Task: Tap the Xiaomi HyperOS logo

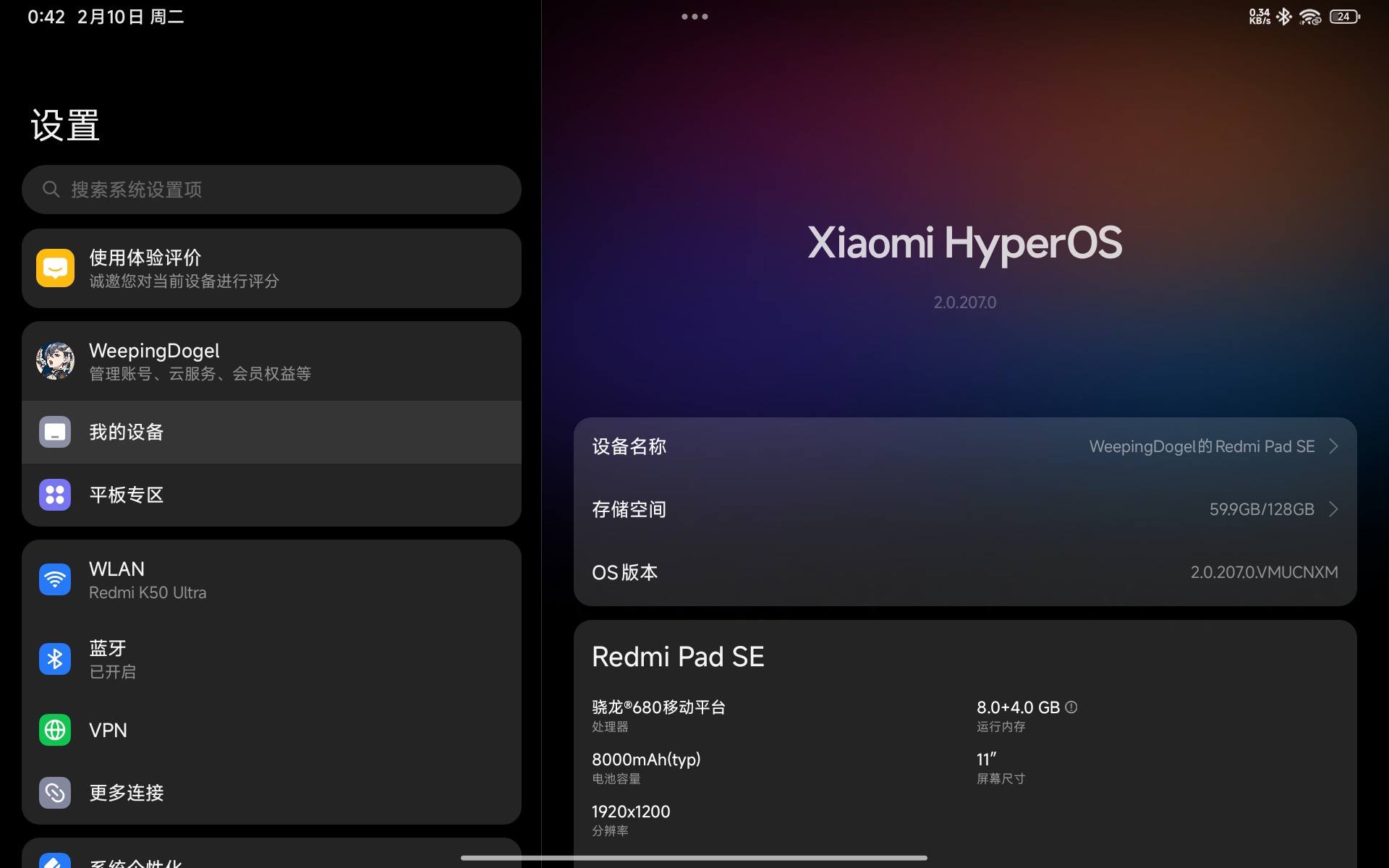Action: (964, 243)
